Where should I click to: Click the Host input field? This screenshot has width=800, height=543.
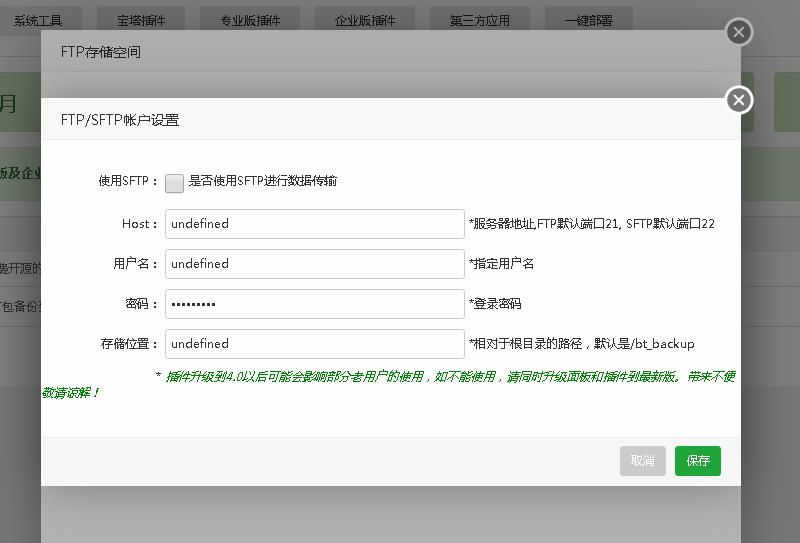pyautogui.click(x=315, y=224)
